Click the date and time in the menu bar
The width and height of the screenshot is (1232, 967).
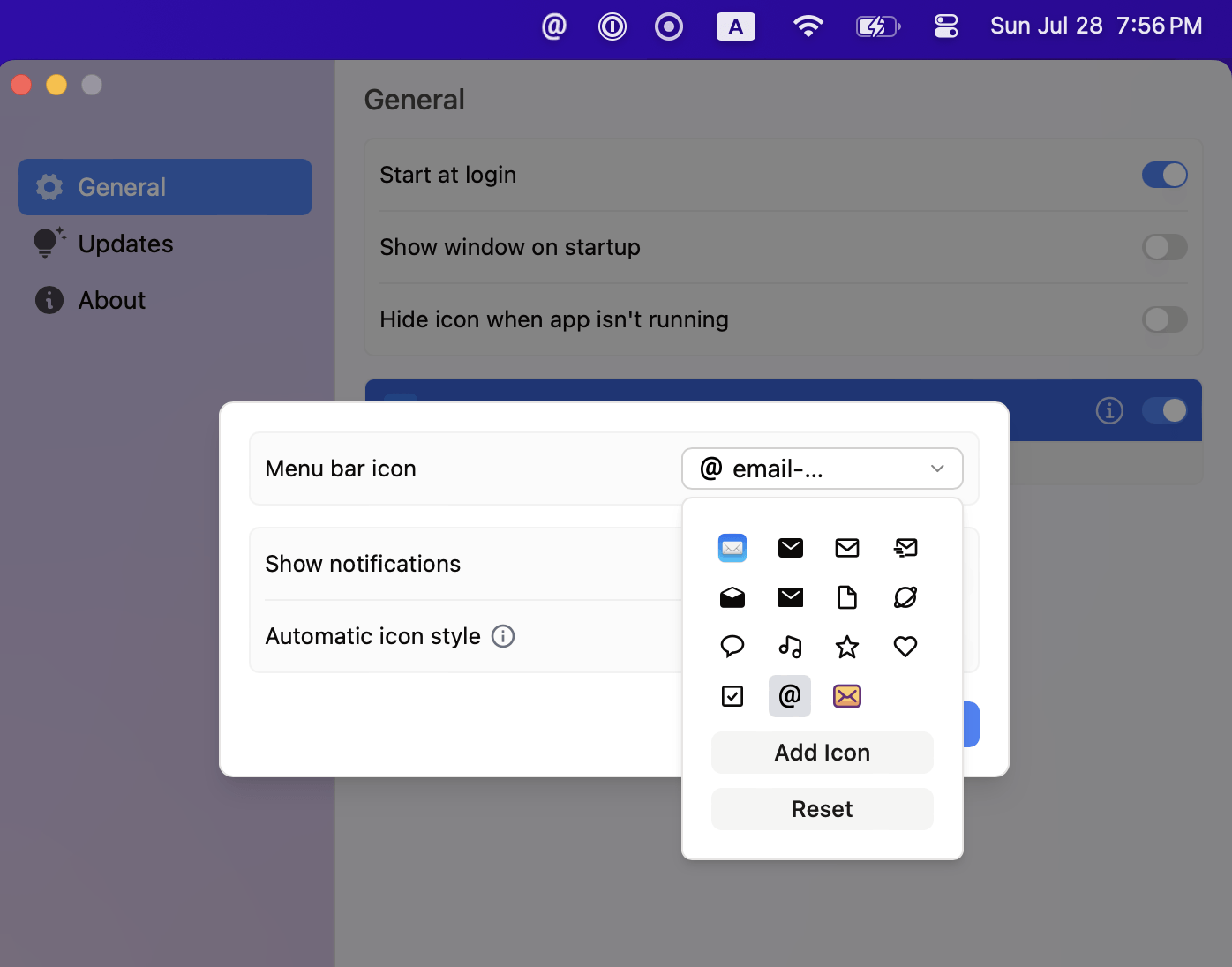(x=1096, y=26)
